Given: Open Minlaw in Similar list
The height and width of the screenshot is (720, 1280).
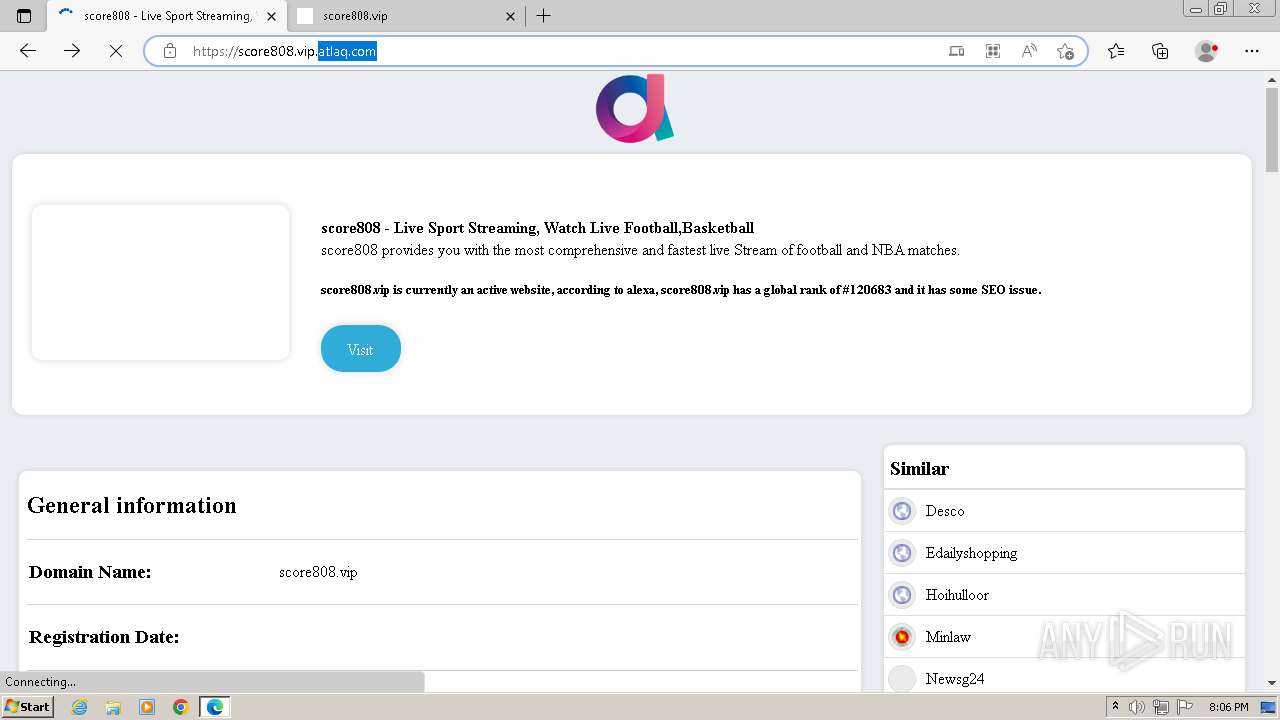Looking at the screenshot, I should click(x=948, y=637).
